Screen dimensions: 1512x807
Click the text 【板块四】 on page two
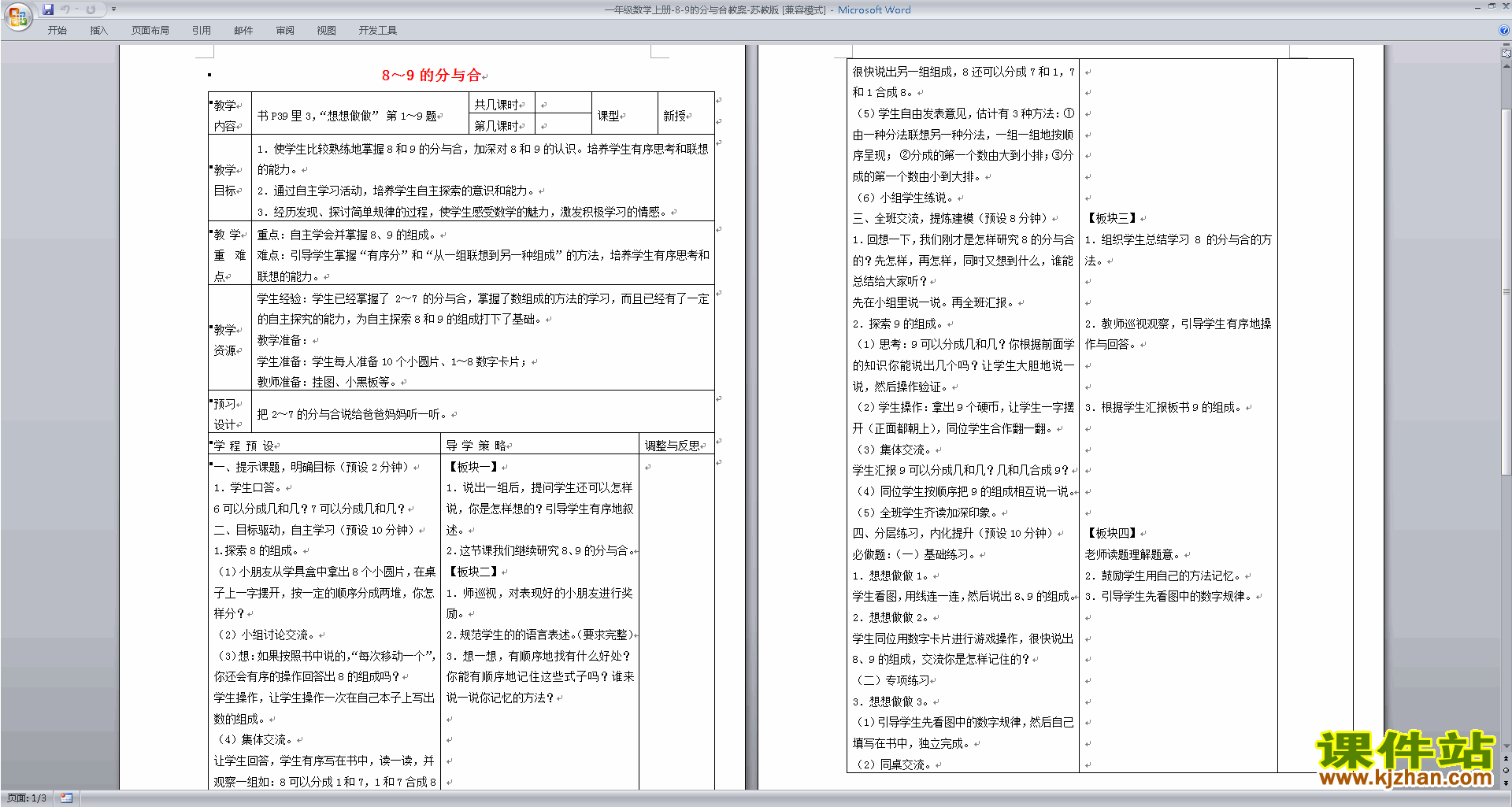1111,533
